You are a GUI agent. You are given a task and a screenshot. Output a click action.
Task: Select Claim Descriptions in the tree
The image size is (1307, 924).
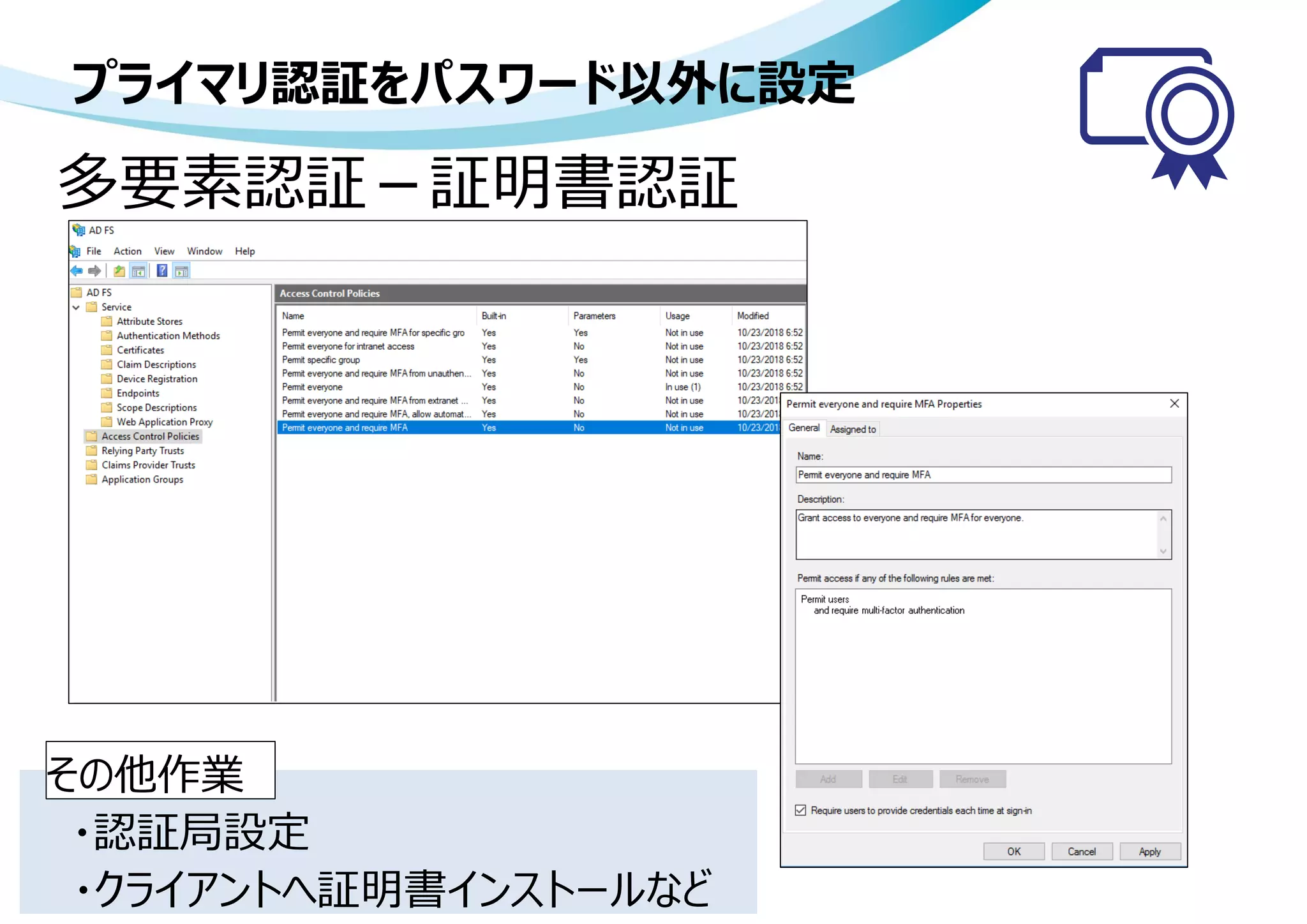156,365
